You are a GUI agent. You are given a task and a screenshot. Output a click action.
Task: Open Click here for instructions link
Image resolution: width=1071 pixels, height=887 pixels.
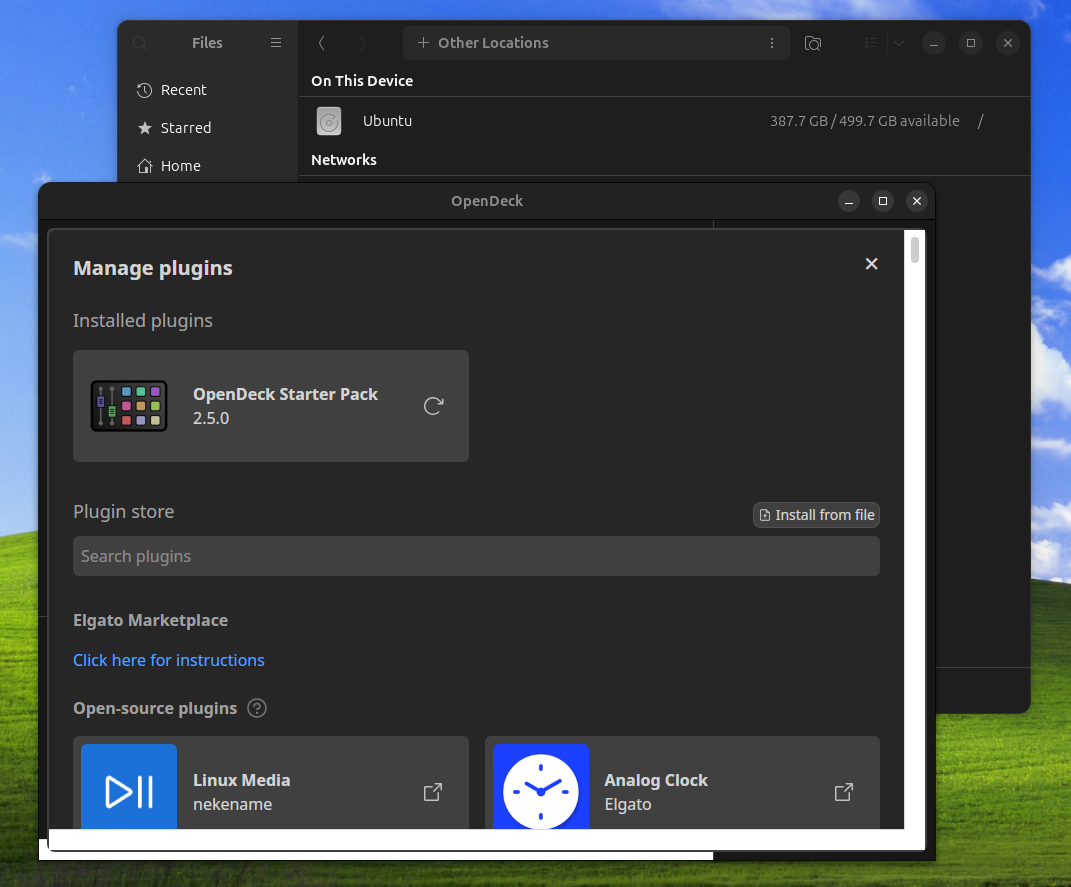[x=169, y=660]
